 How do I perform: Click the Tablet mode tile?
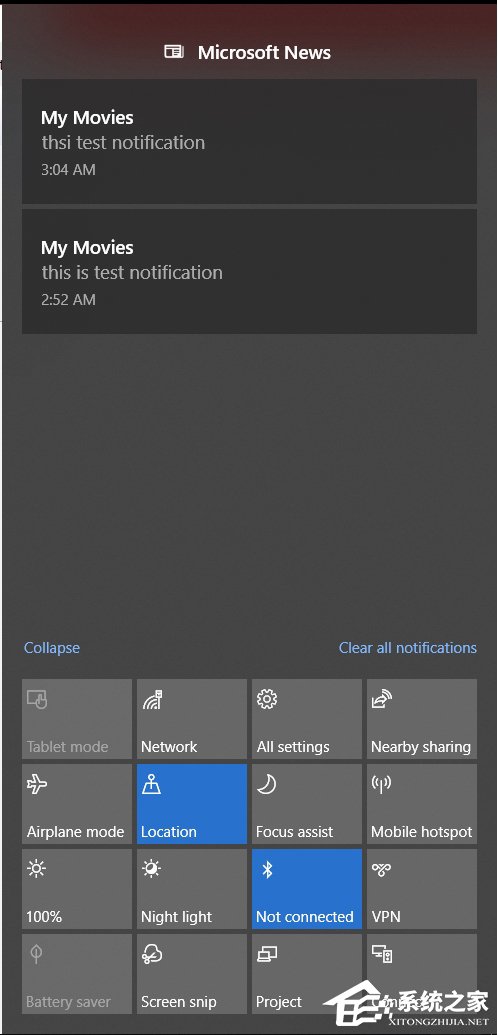click(77, 719)
